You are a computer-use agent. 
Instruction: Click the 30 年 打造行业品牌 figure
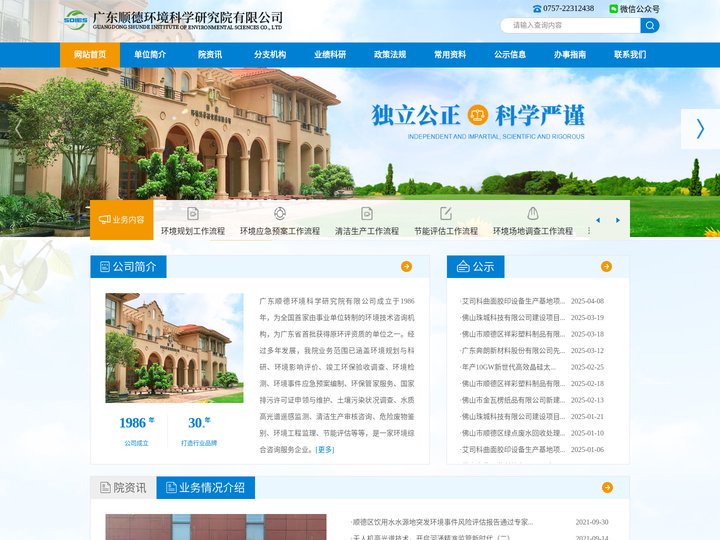[199, 431]
